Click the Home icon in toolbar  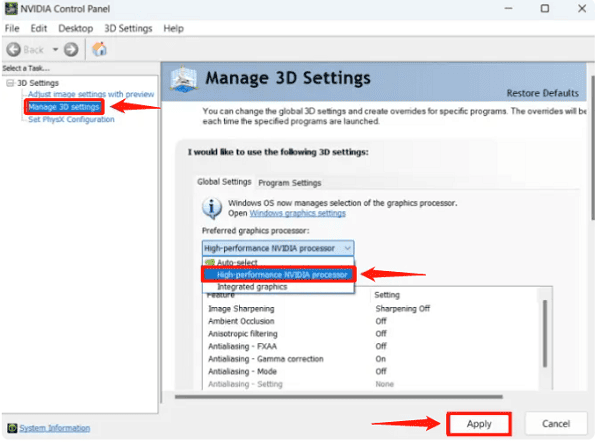click(x=100, y=49)
